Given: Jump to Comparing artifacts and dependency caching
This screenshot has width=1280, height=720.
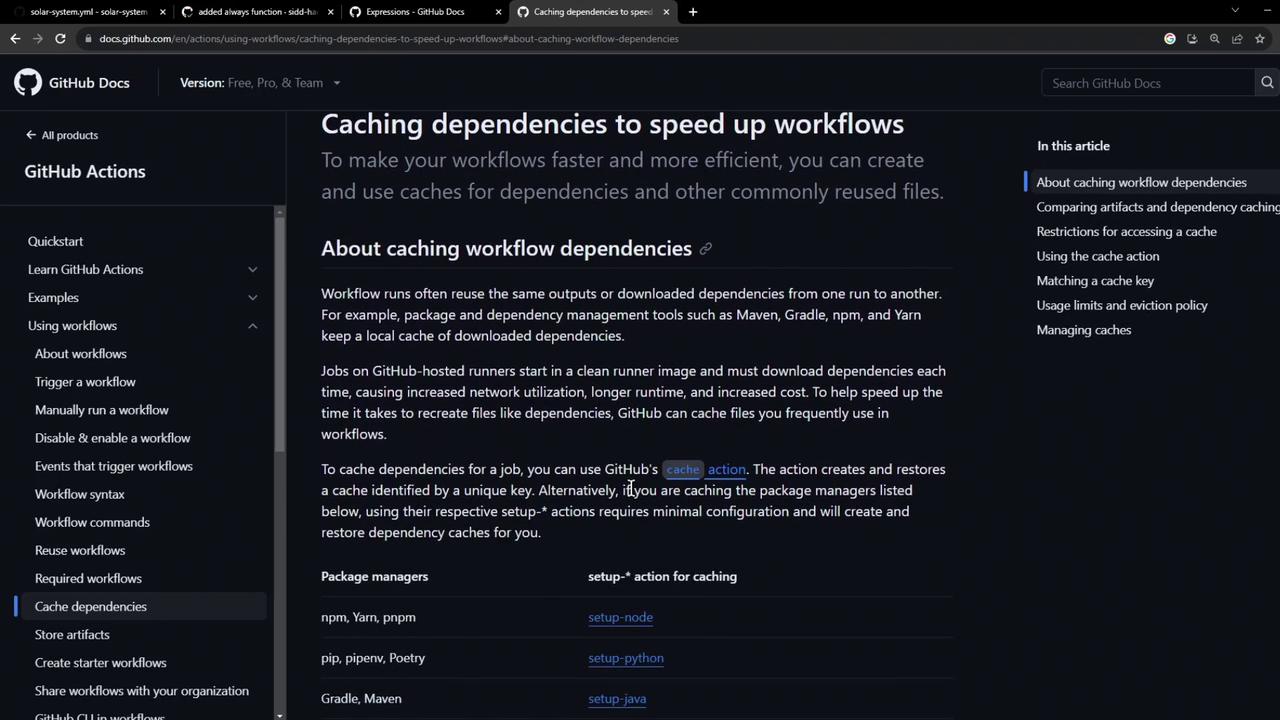Looking at the screenshot, I should pos(1158,207).
